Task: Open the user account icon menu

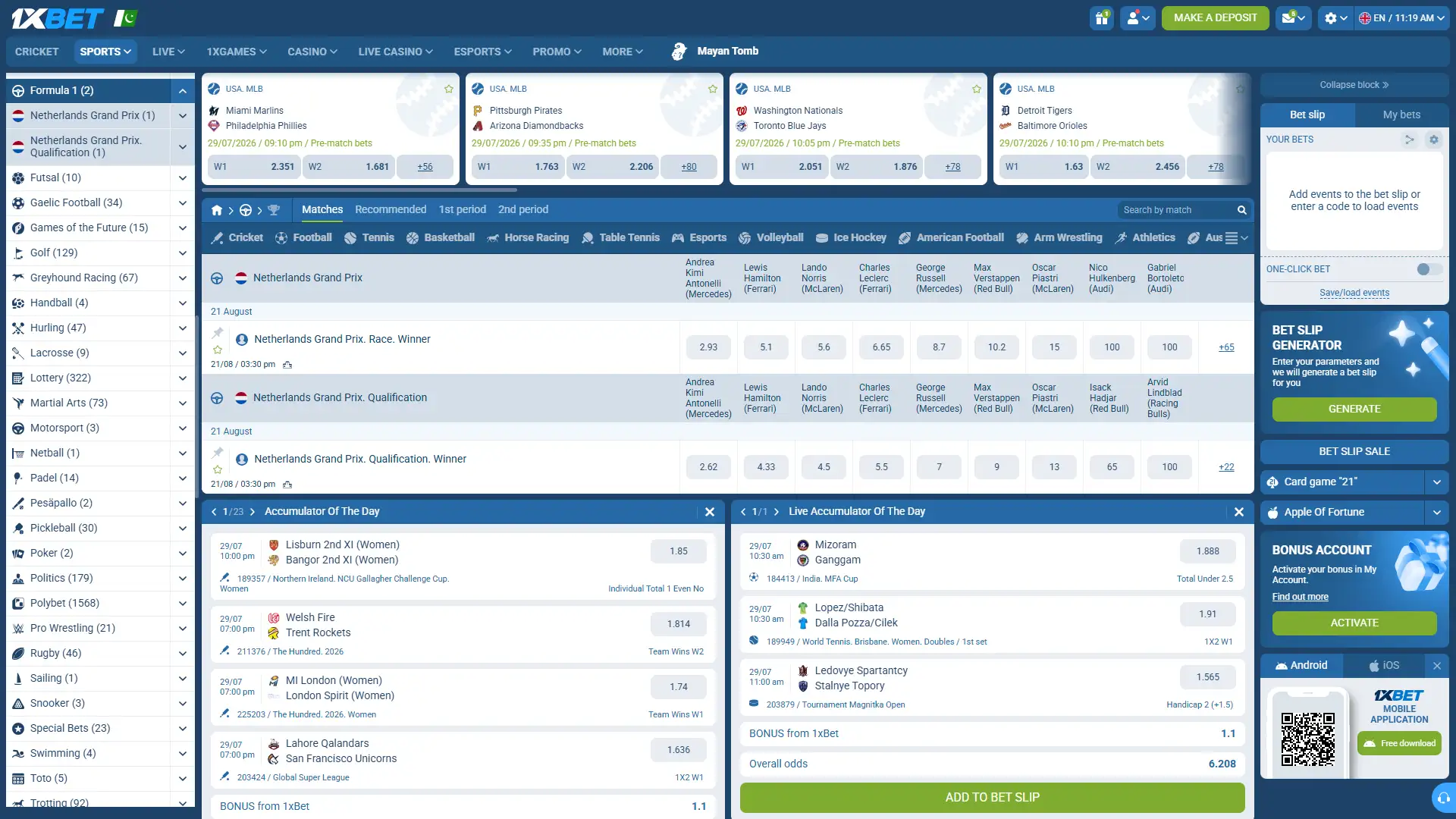Action: click(1138, 17)
